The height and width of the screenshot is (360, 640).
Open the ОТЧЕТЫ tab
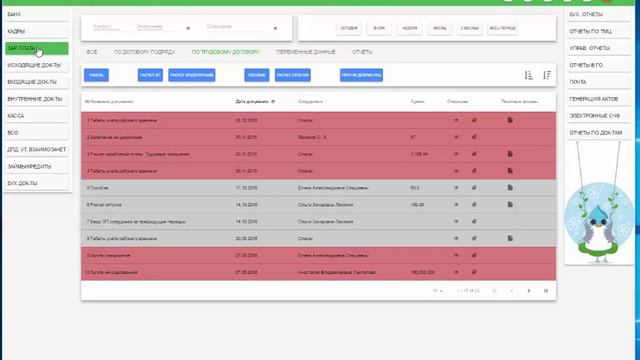(x=362, y=52)
